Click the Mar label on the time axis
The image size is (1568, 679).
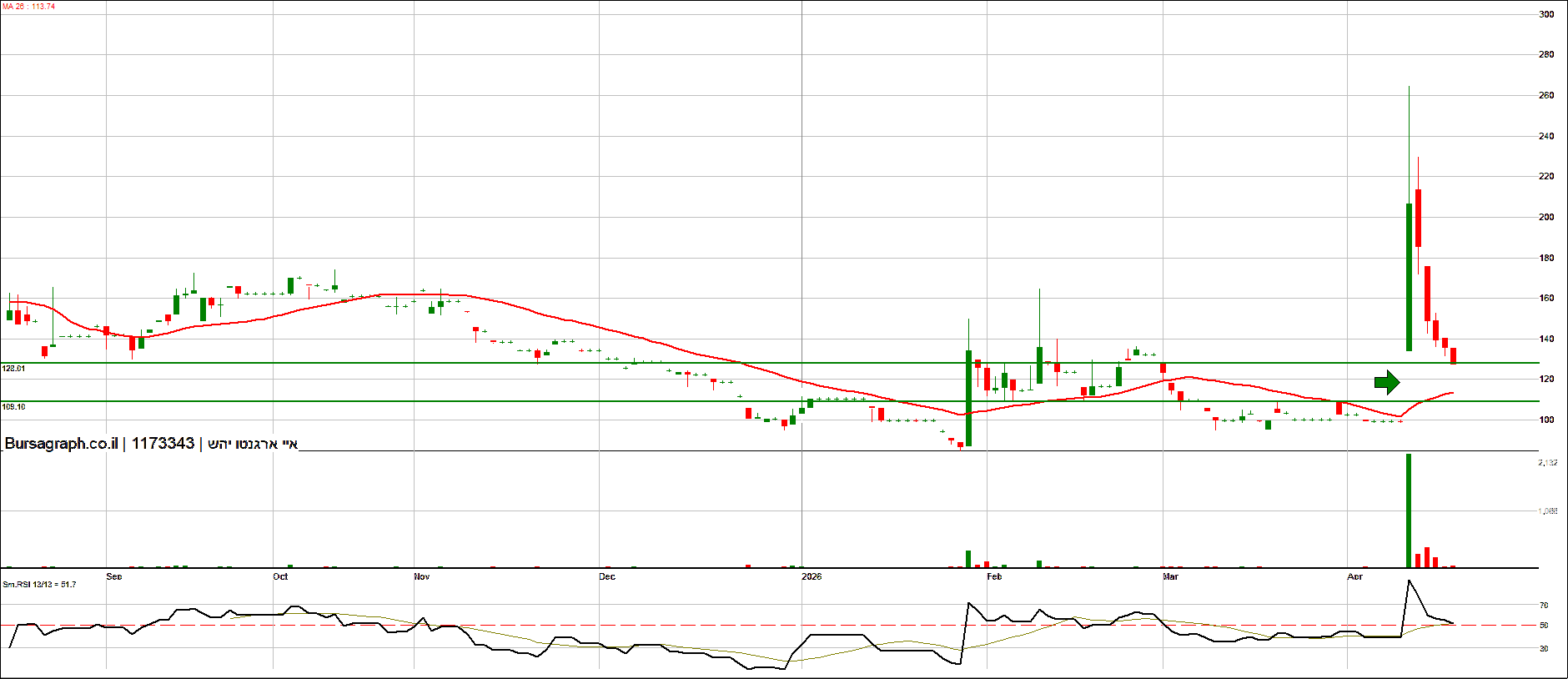click(1171, 576)
